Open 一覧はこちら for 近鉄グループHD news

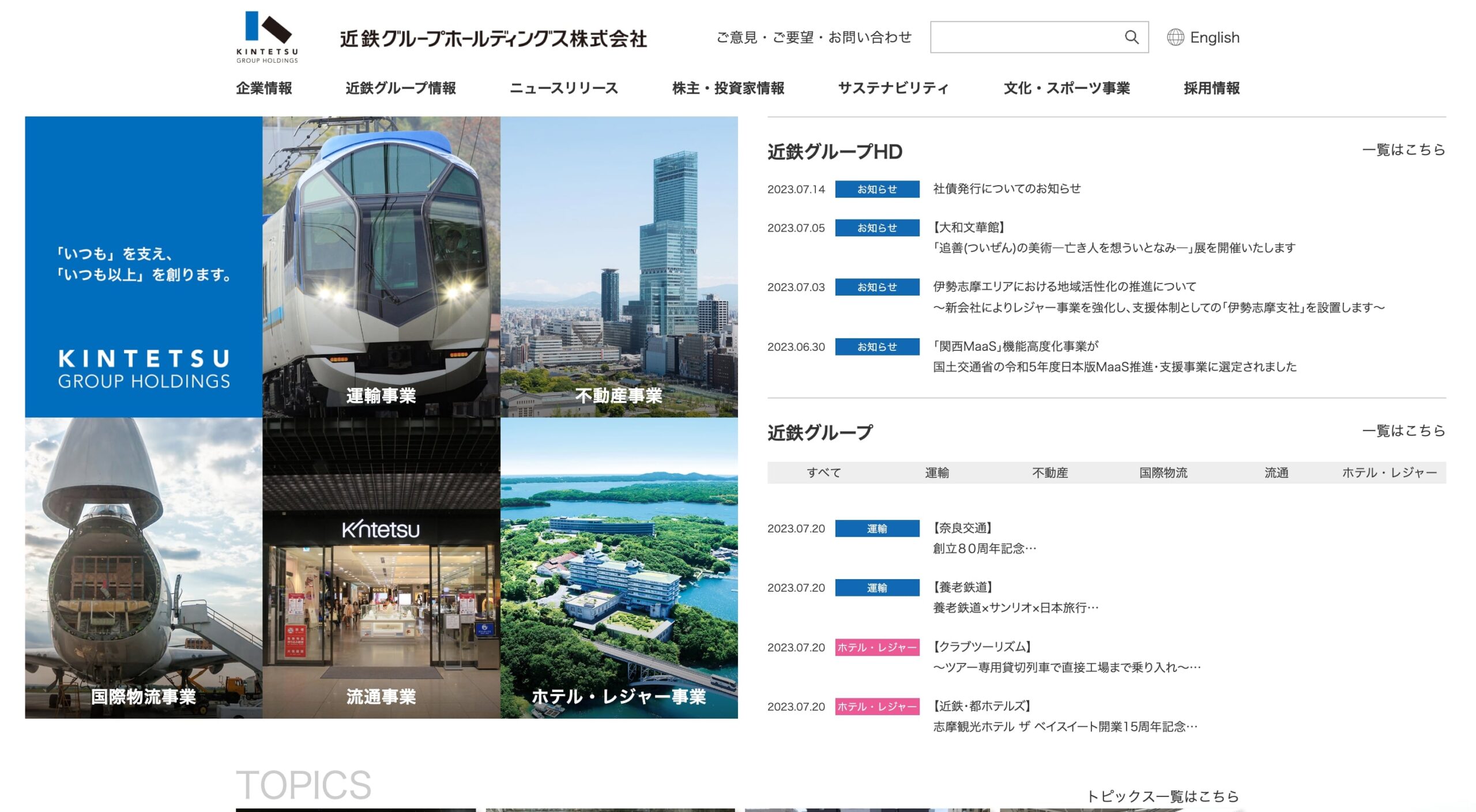(x=1403, y=150)
